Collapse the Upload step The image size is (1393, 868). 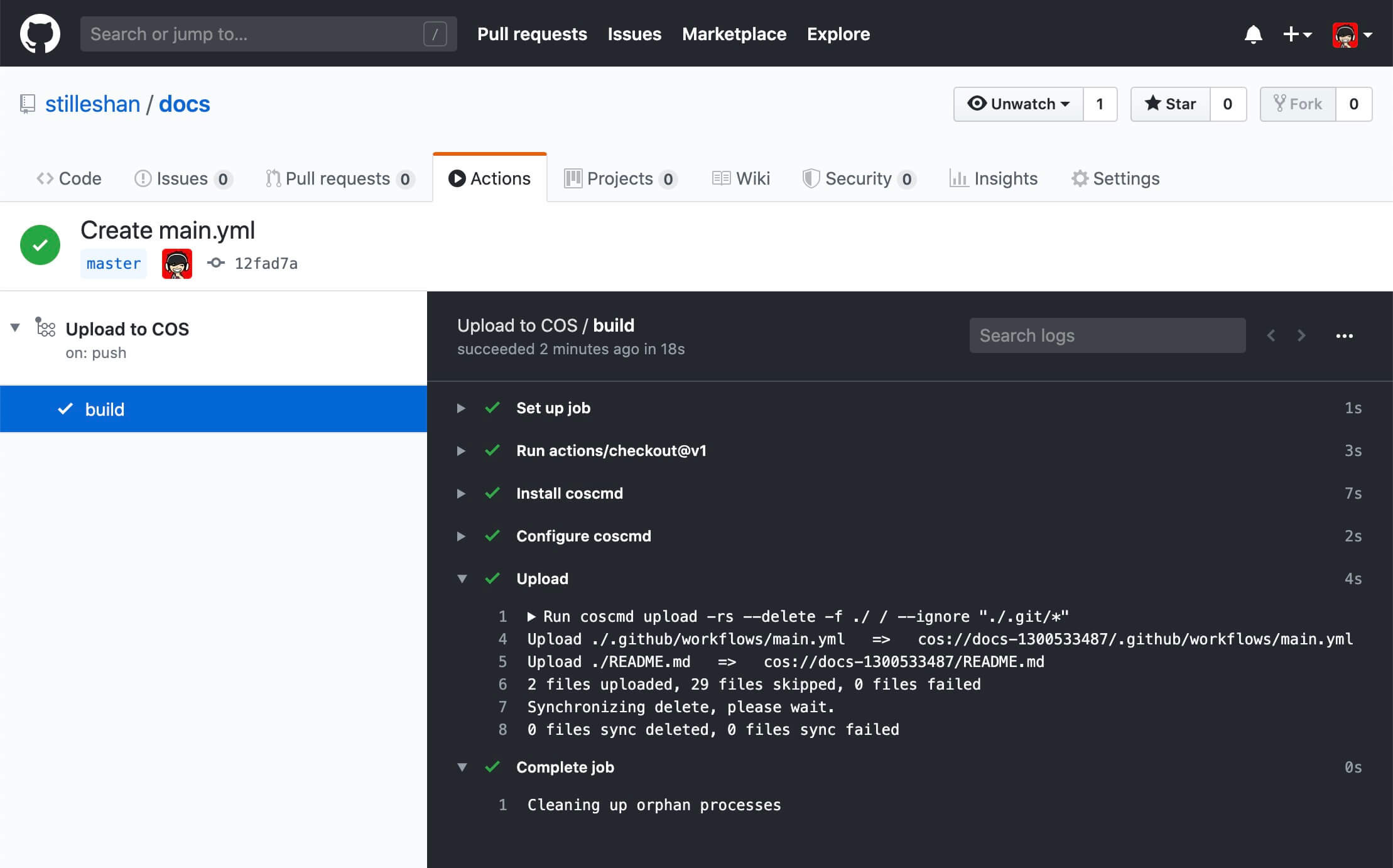pyautogui.click(x=462, y=578)
